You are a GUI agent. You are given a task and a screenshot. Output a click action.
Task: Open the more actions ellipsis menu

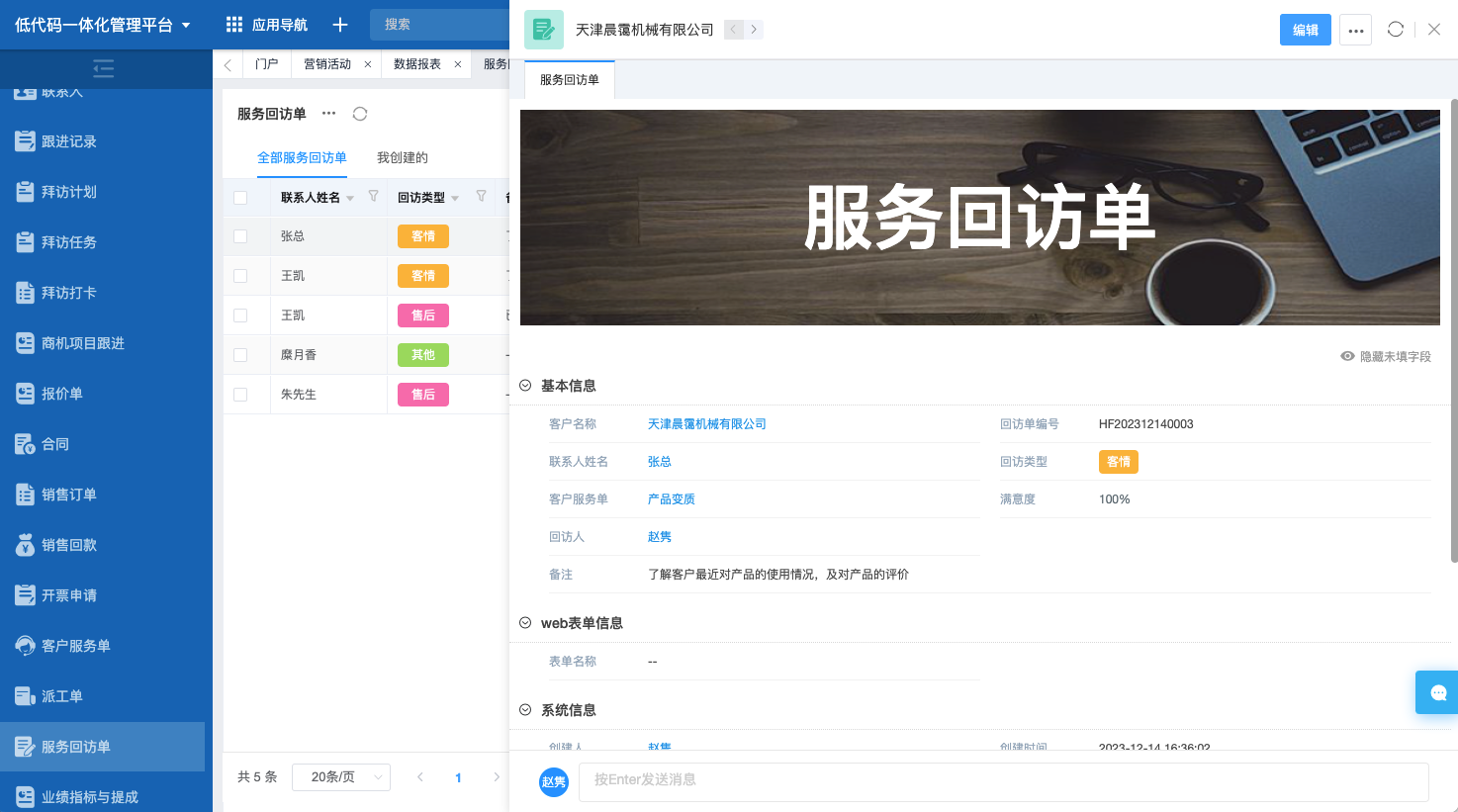point(1355,30)
